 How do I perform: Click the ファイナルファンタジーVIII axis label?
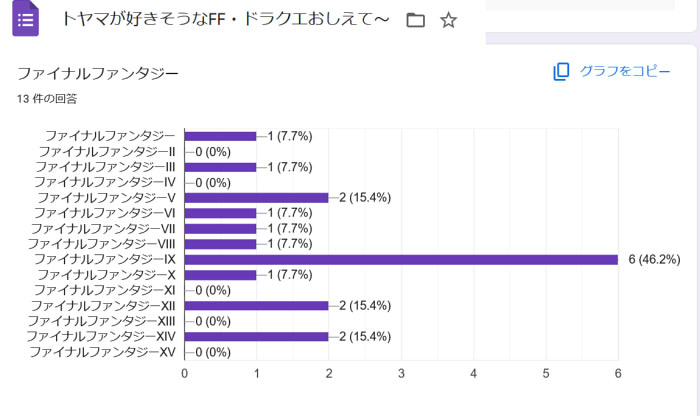103,243
